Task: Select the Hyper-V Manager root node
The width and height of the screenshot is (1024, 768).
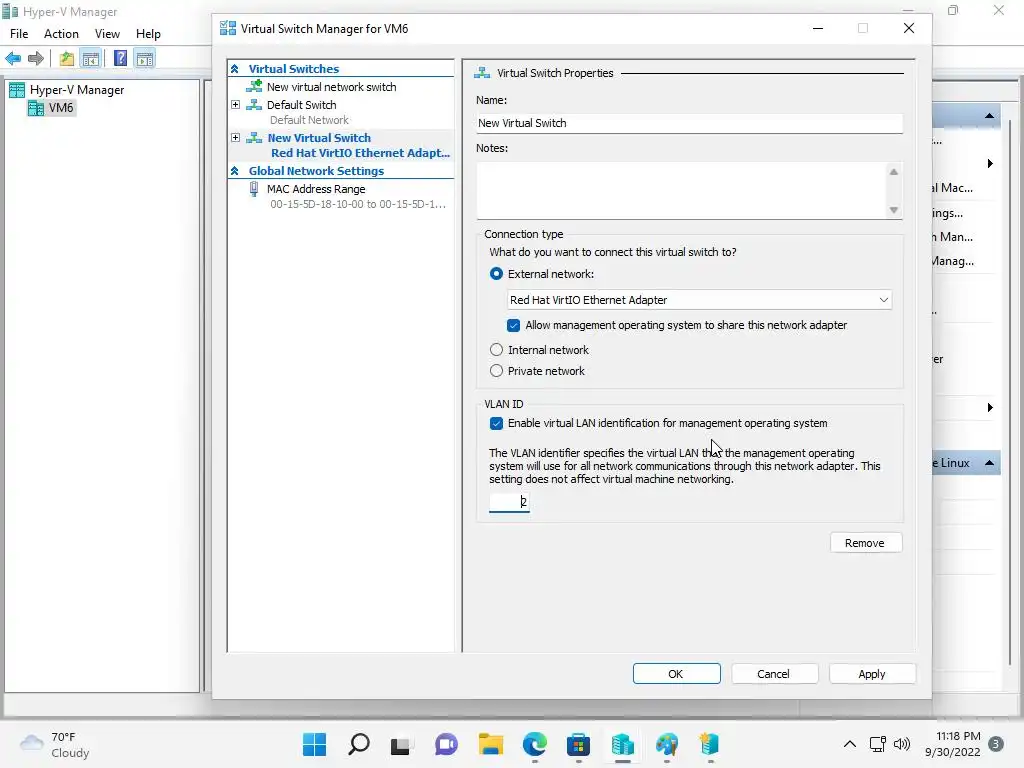Action: (x=67, y=90)
